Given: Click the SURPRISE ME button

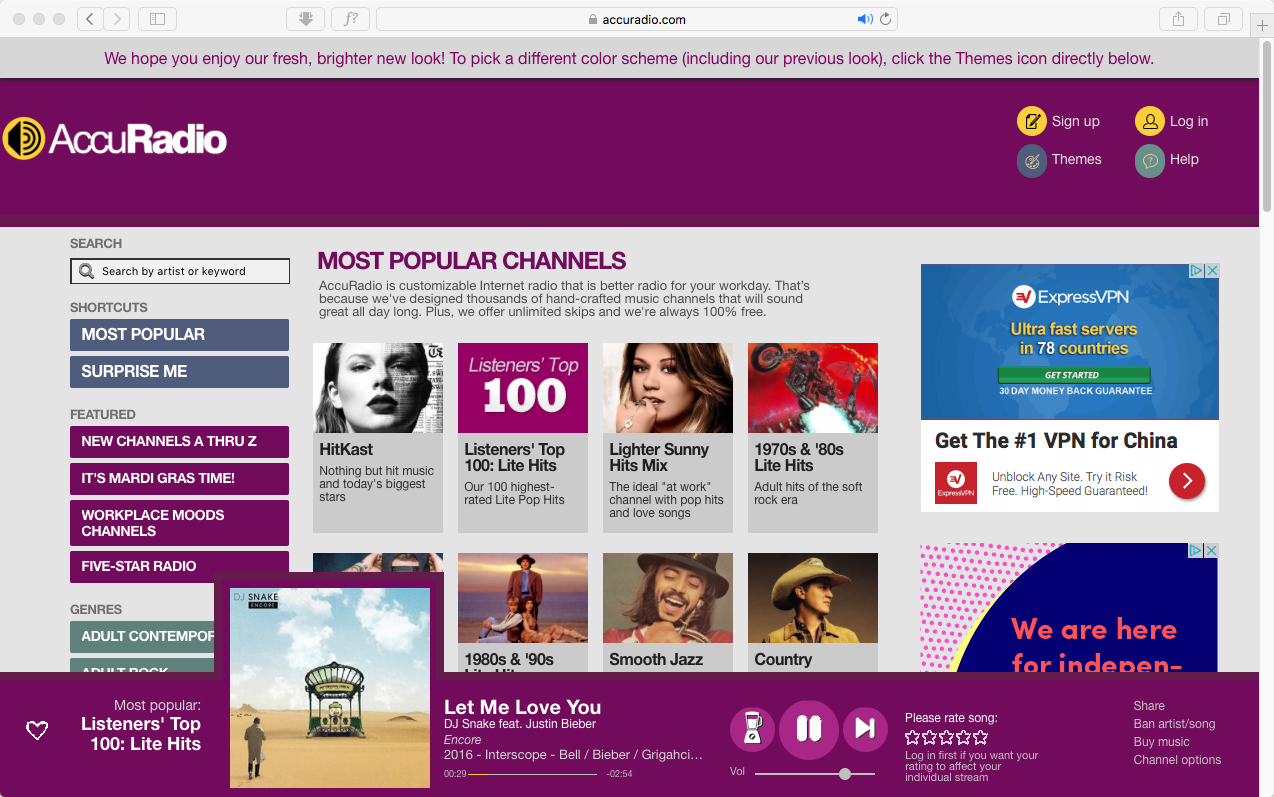Looking at the screenshot, I should tap(179, 372).
